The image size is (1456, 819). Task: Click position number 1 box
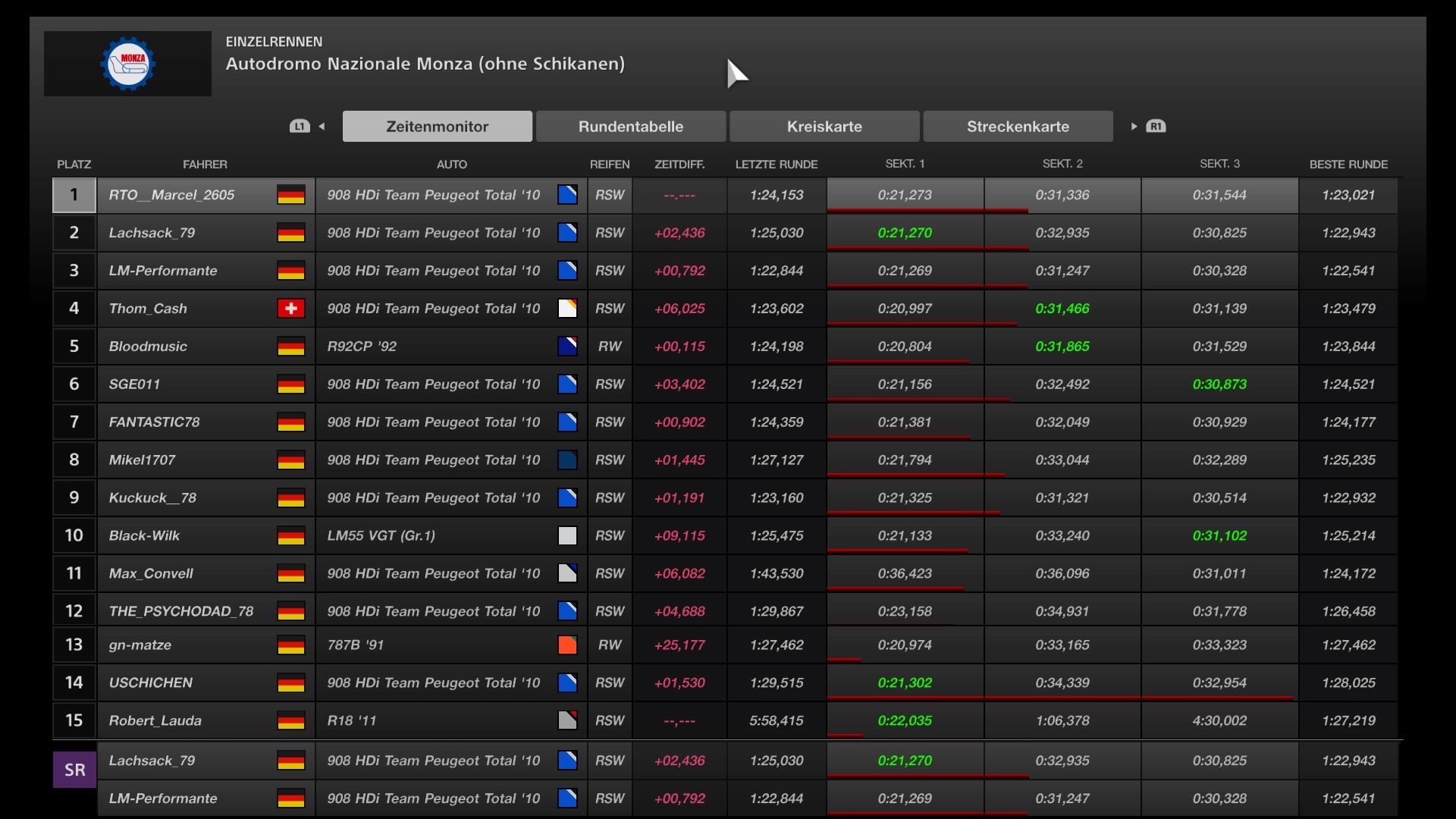74,195
